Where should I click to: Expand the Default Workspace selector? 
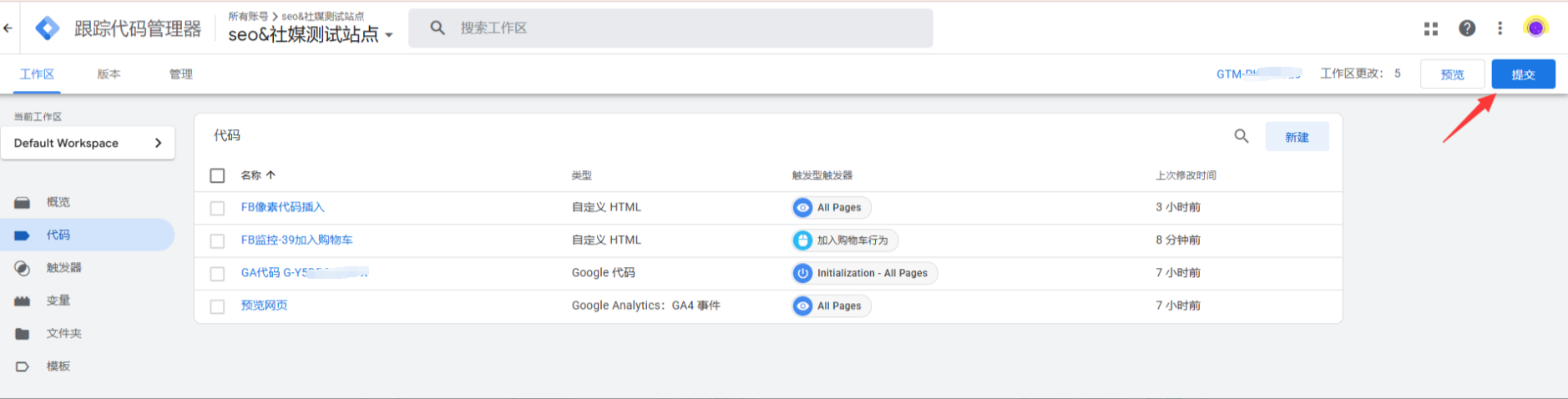tap(88, 143)
